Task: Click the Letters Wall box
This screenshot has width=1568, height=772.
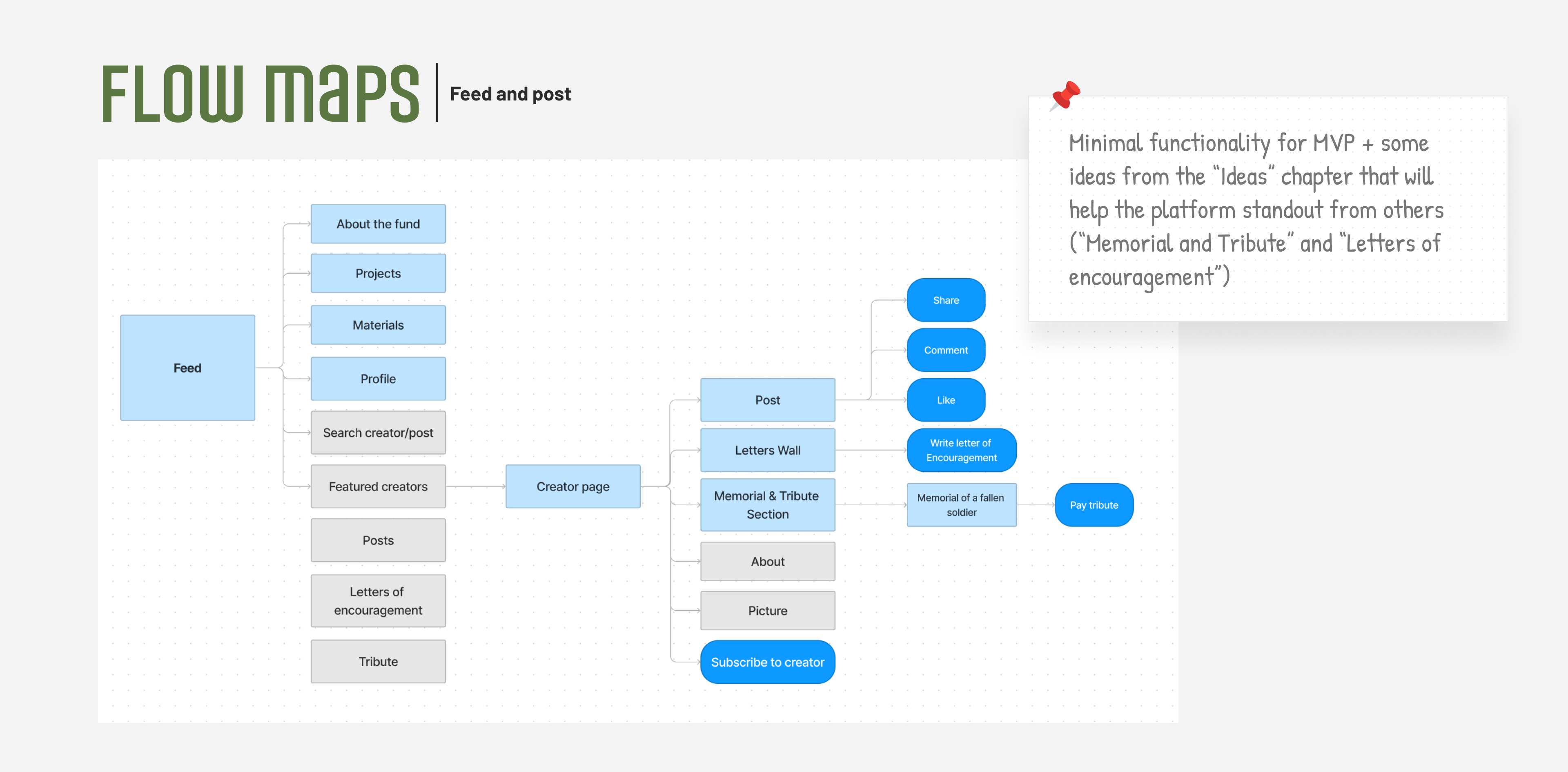Action: point(768,451)
